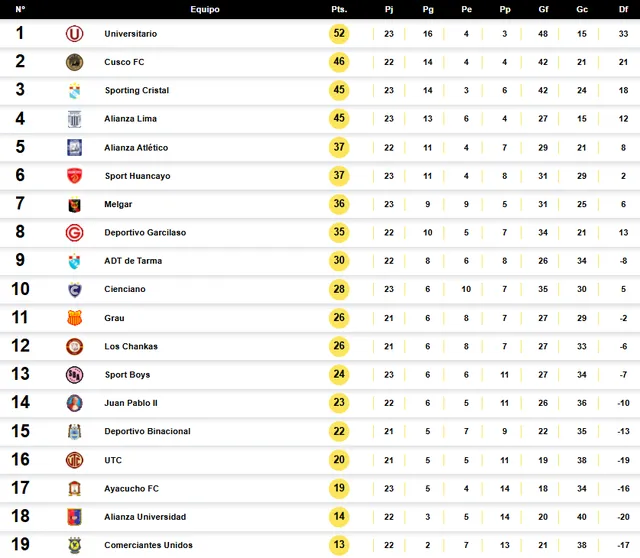
Task: Click the Cusco FC team logo
Action: click(74, 62)
